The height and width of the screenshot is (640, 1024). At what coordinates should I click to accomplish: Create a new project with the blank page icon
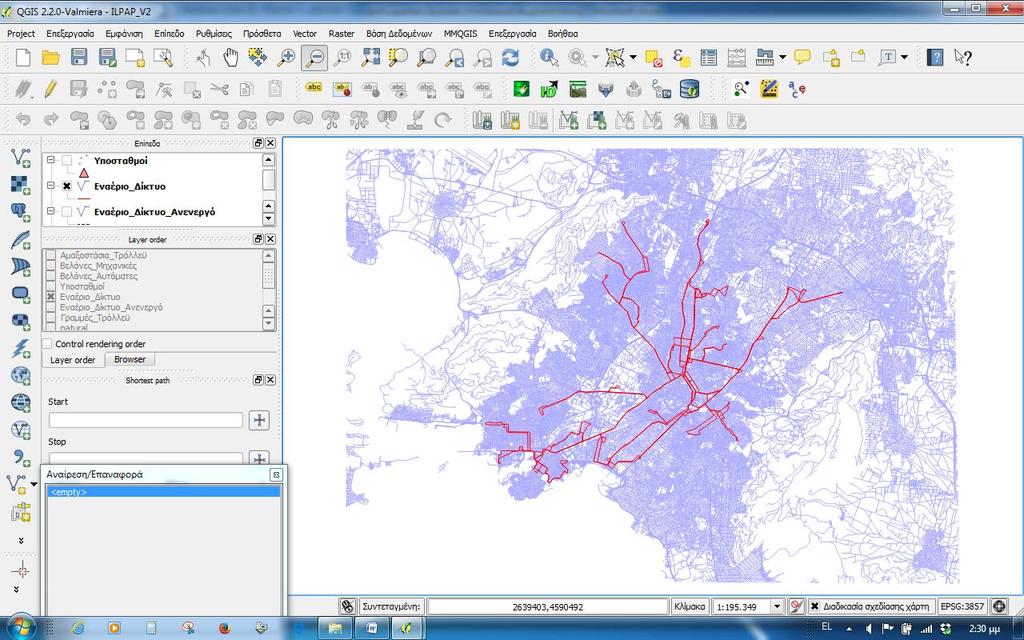[23, 57]
